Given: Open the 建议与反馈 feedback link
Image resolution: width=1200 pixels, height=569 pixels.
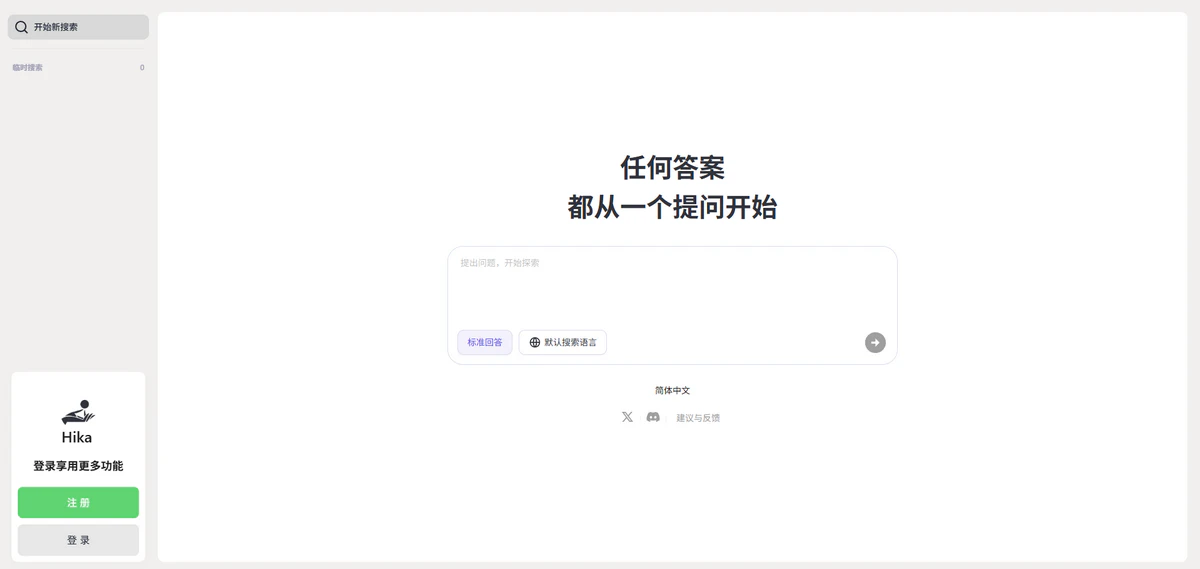Looking at the screenshot, I should click(698, 418).
